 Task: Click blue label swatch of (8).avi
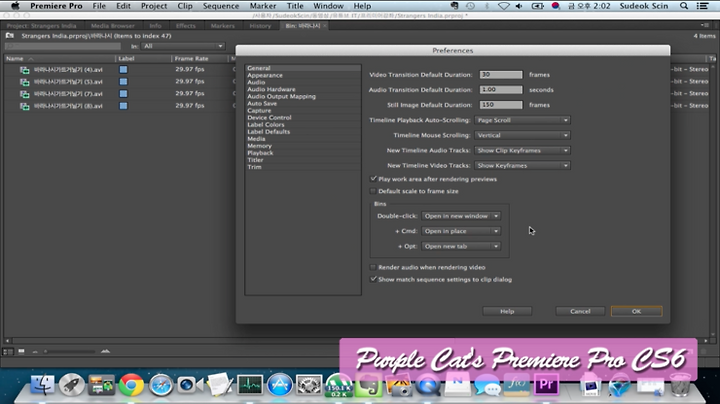[x=123, y=106]
